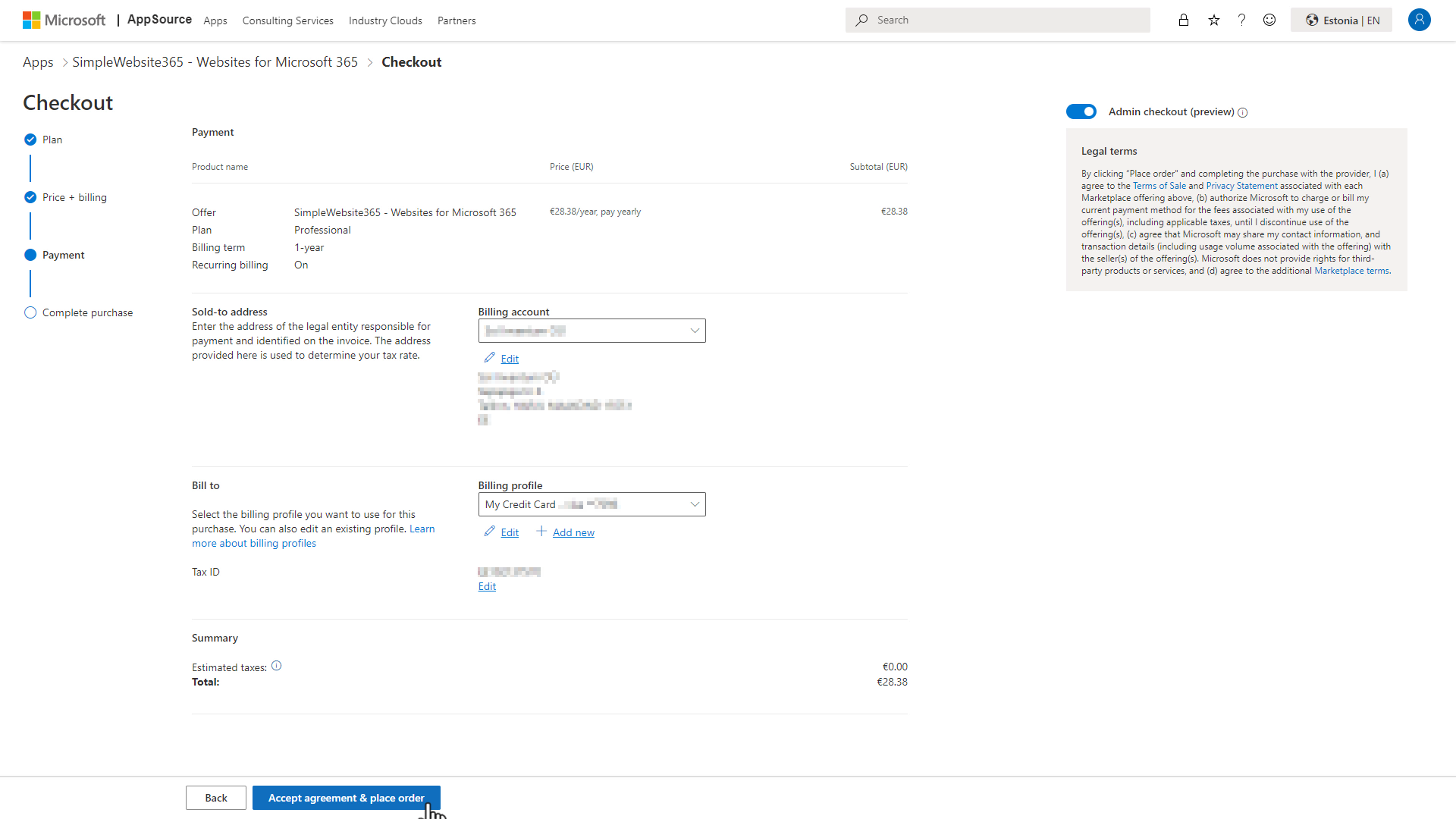Screen dimensions: 1456x819
Task: Click the plus icon beside Add new
Action: coord(541,532)
